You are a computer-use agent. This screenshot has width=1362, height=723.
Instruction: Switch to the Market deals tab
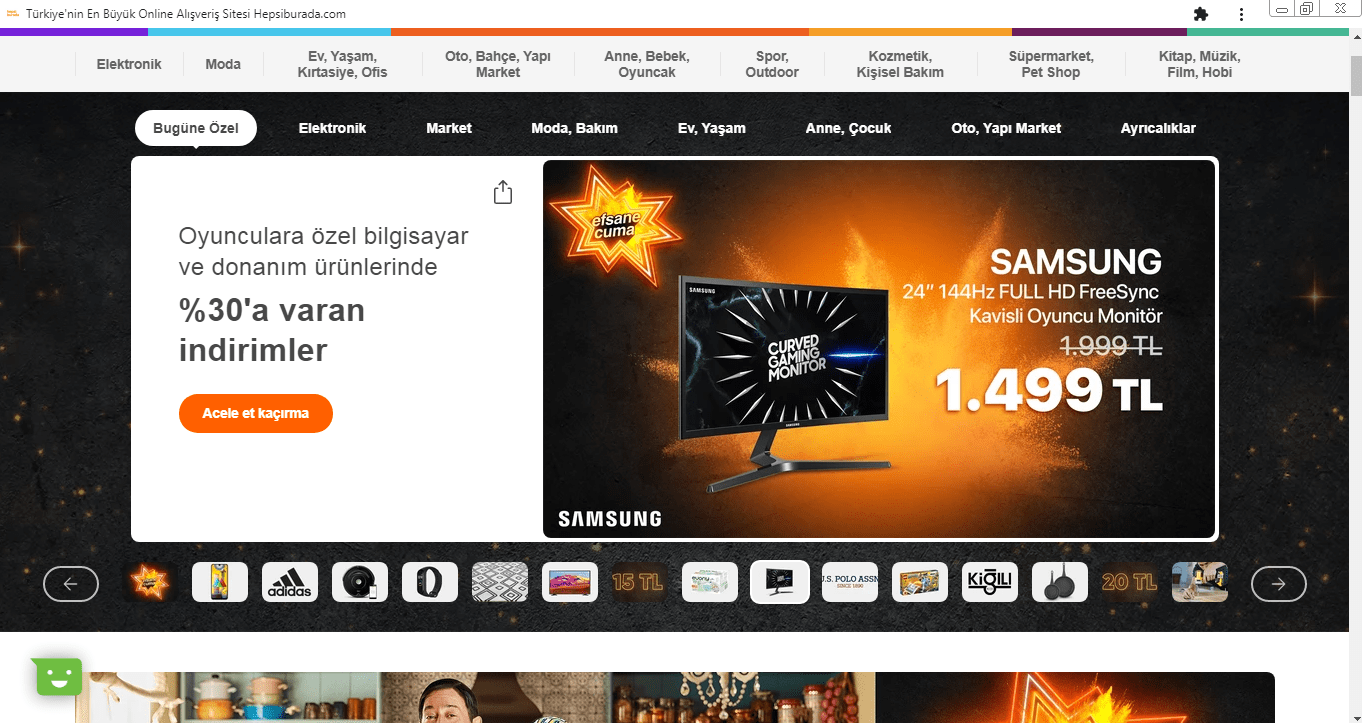(x=449, y=128)
